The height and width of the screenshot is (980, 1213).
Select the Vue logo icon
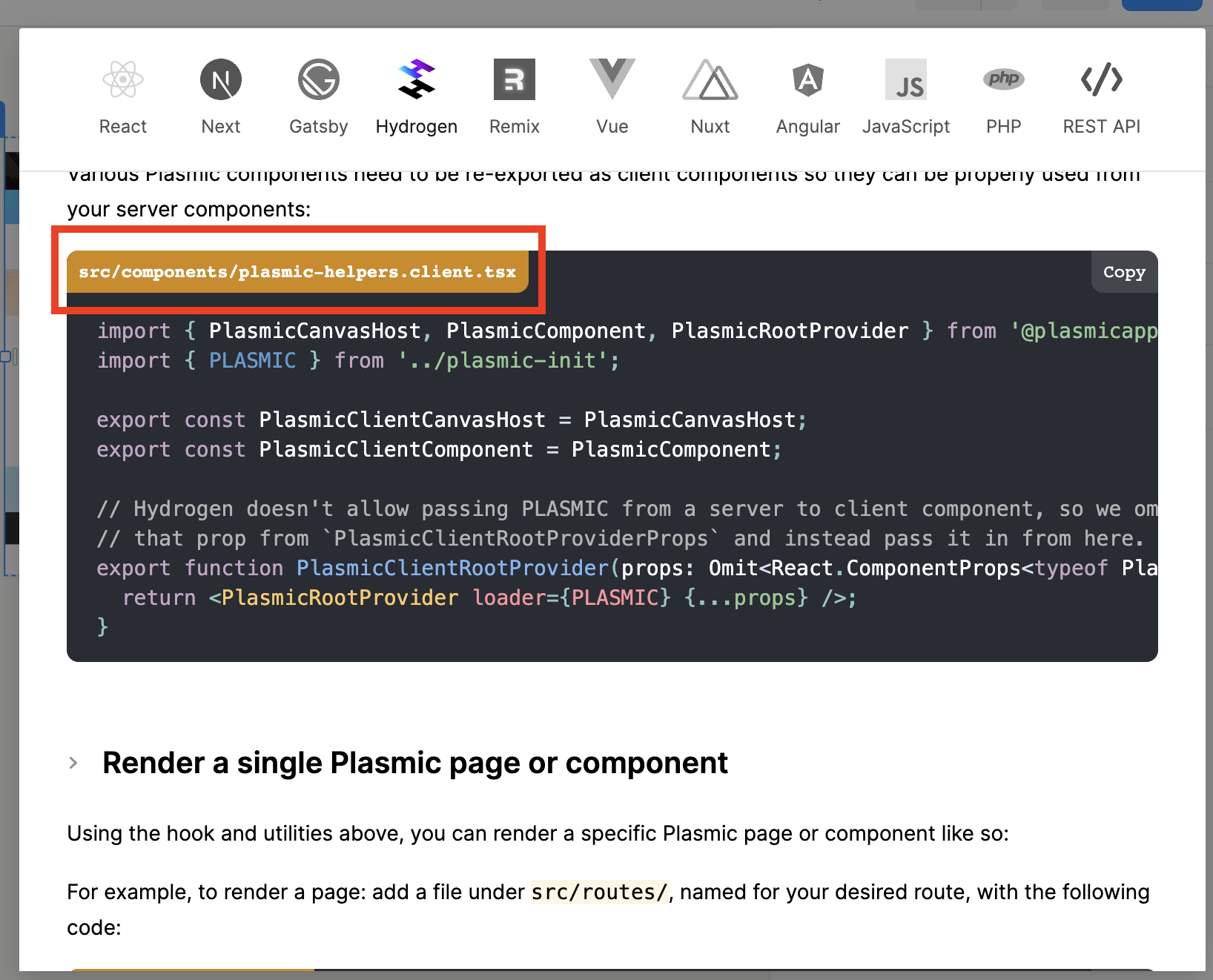point(612,78)
